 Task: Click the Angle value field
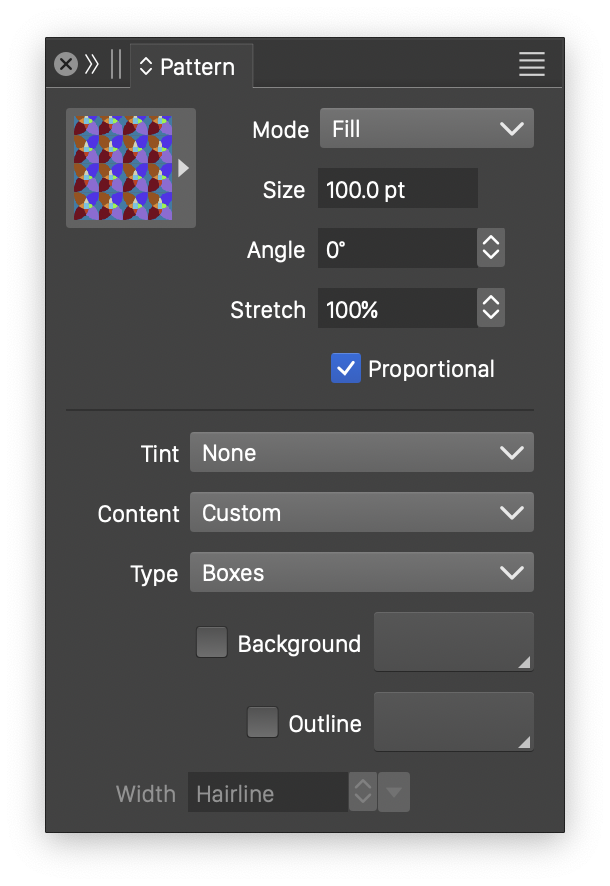point(395,249)
